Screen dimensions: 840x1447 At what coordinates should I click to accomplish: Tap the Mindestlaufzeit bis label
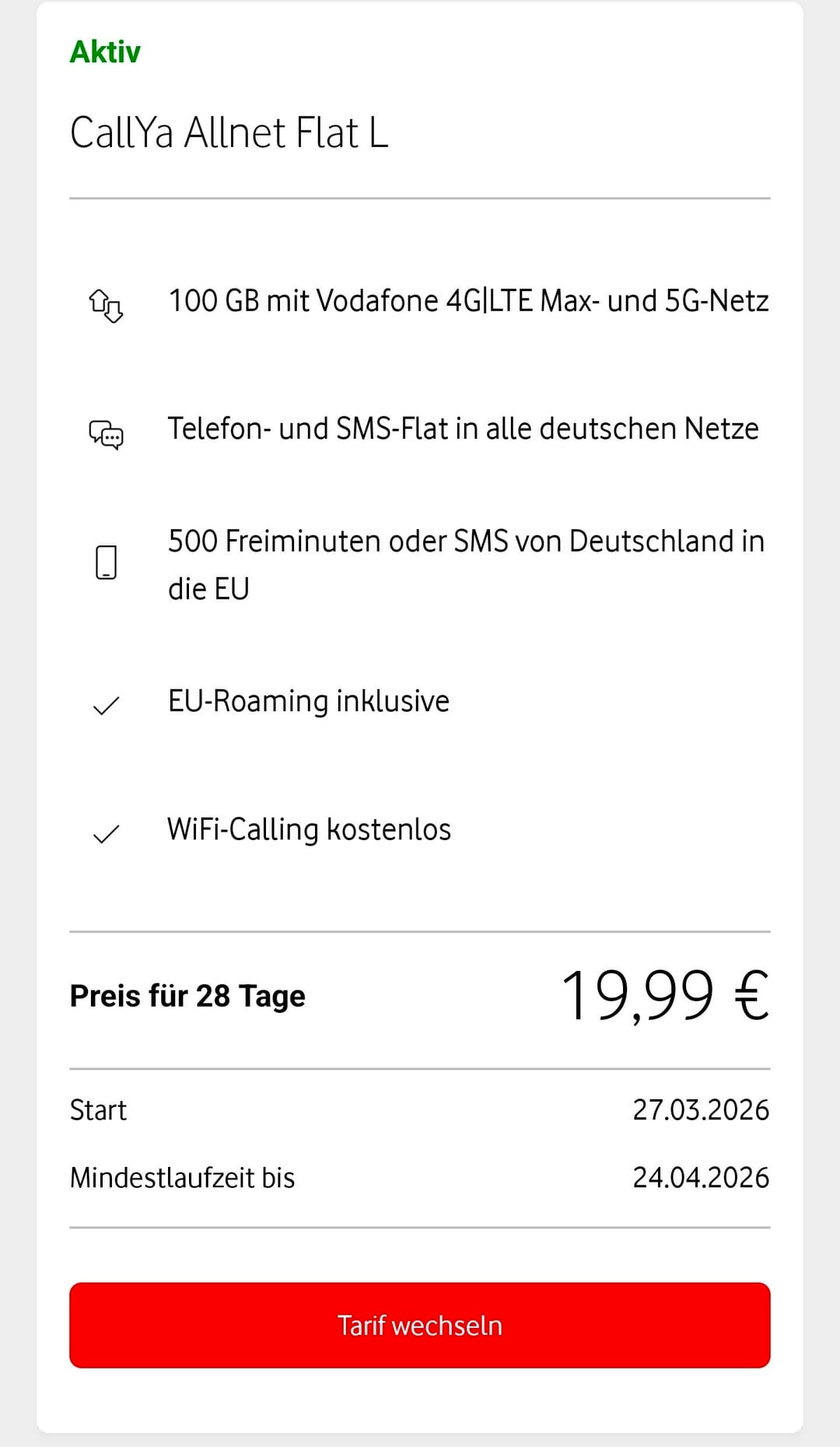coord(182,1178)
